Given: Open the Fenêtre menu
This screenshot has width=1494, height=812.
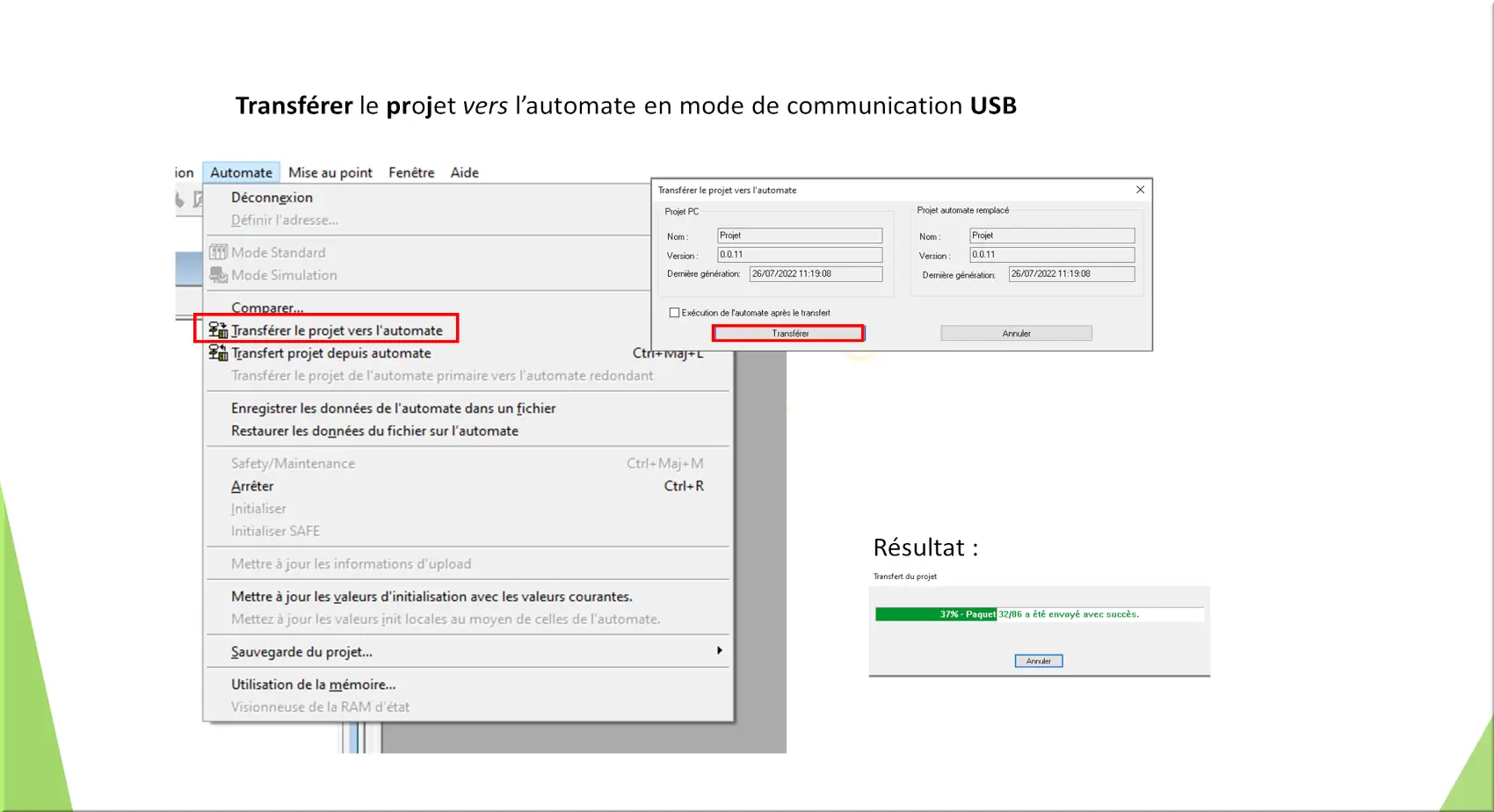Looking at the screenshot, I should [x=411, y=172].
